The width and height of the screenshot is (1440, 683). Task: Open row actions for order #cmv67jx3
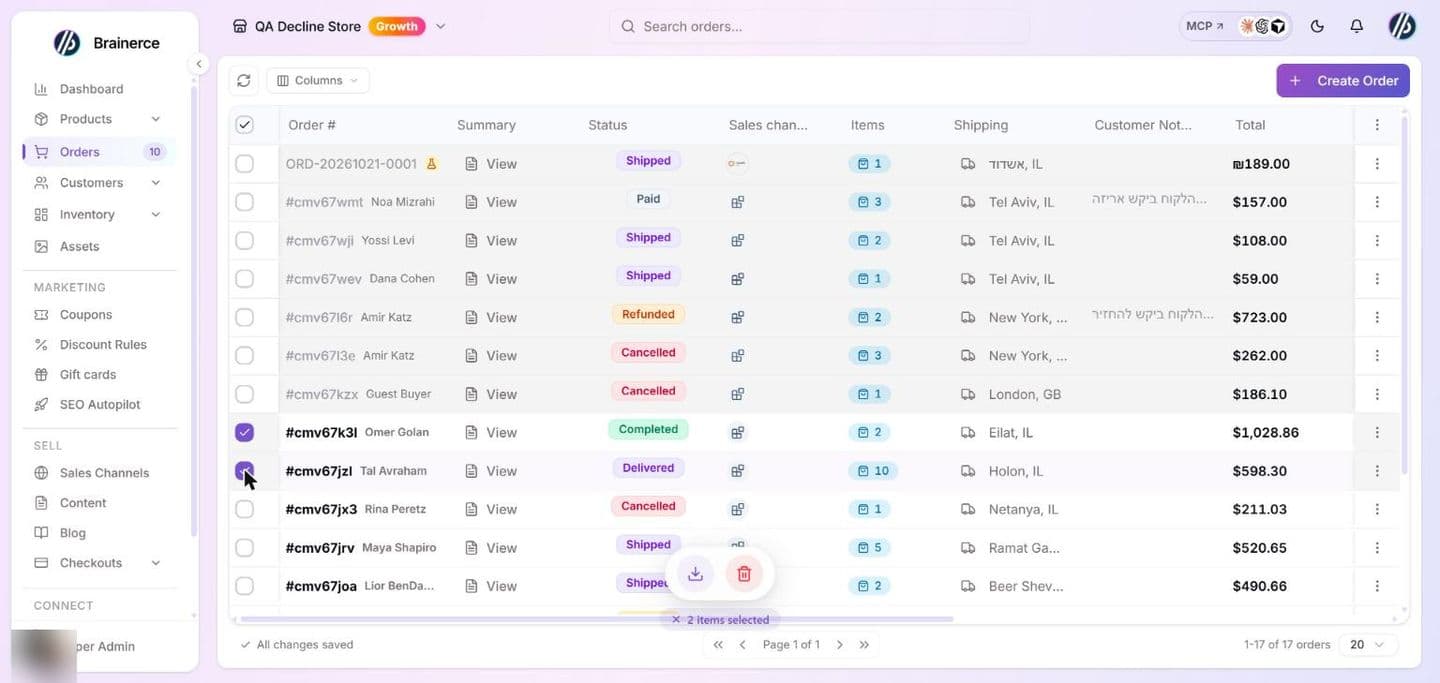pos(1377,509)
